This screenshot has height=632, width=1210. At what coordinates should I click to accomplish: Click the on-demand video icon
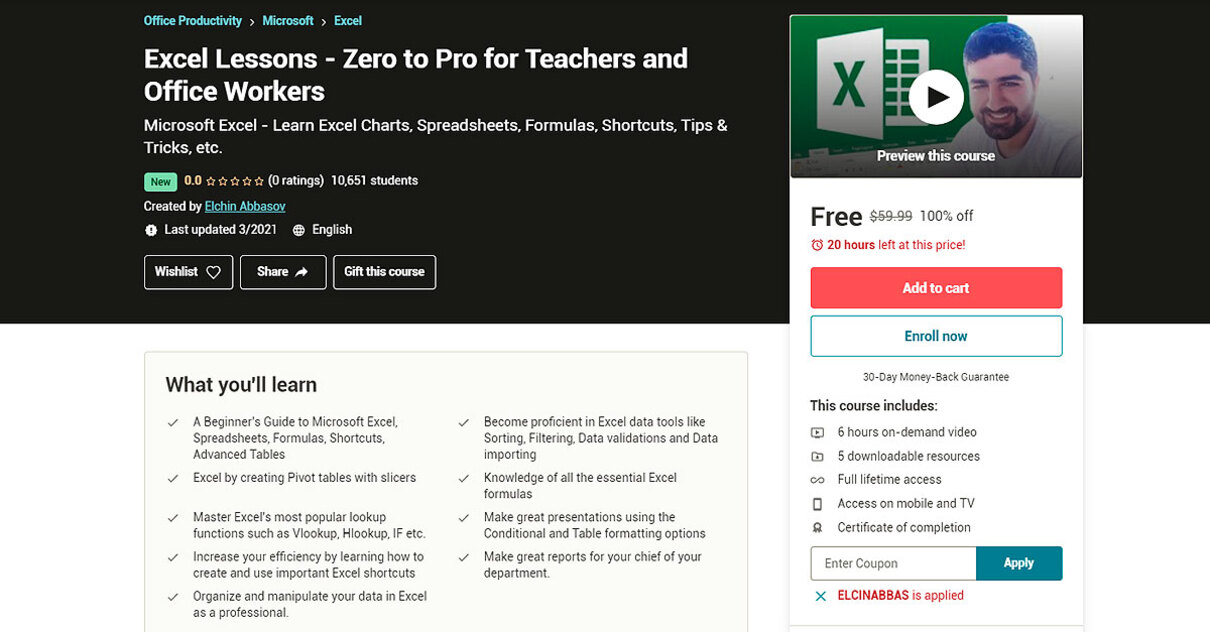tap(817, 433)
